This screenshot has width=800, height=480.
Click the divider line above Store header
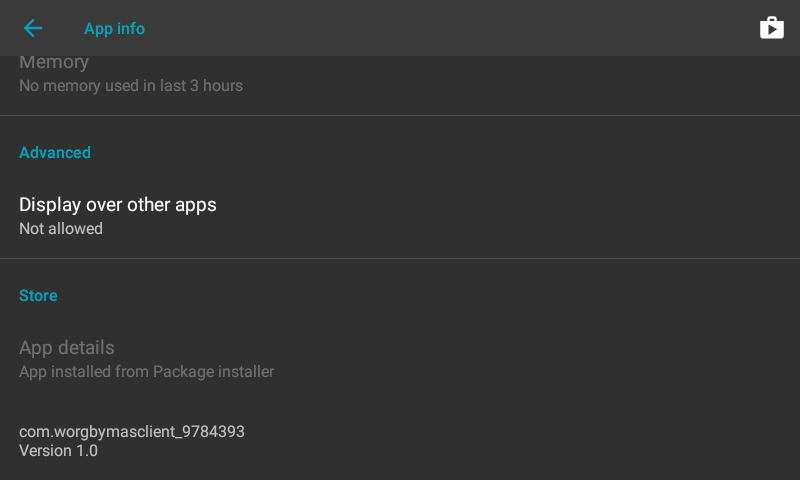point(400,258)
